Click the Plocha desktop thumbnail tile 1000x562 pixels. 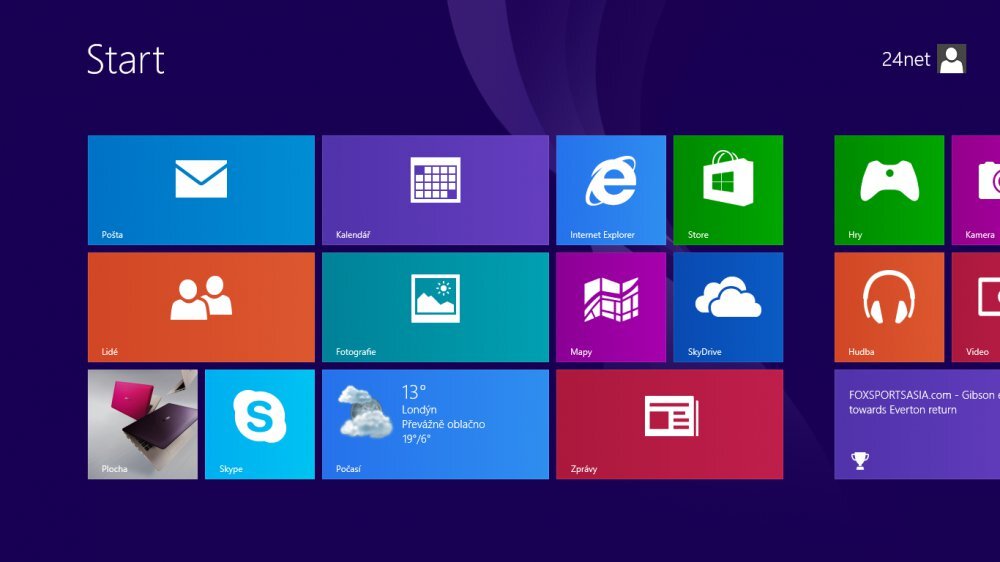coord(142,424)
